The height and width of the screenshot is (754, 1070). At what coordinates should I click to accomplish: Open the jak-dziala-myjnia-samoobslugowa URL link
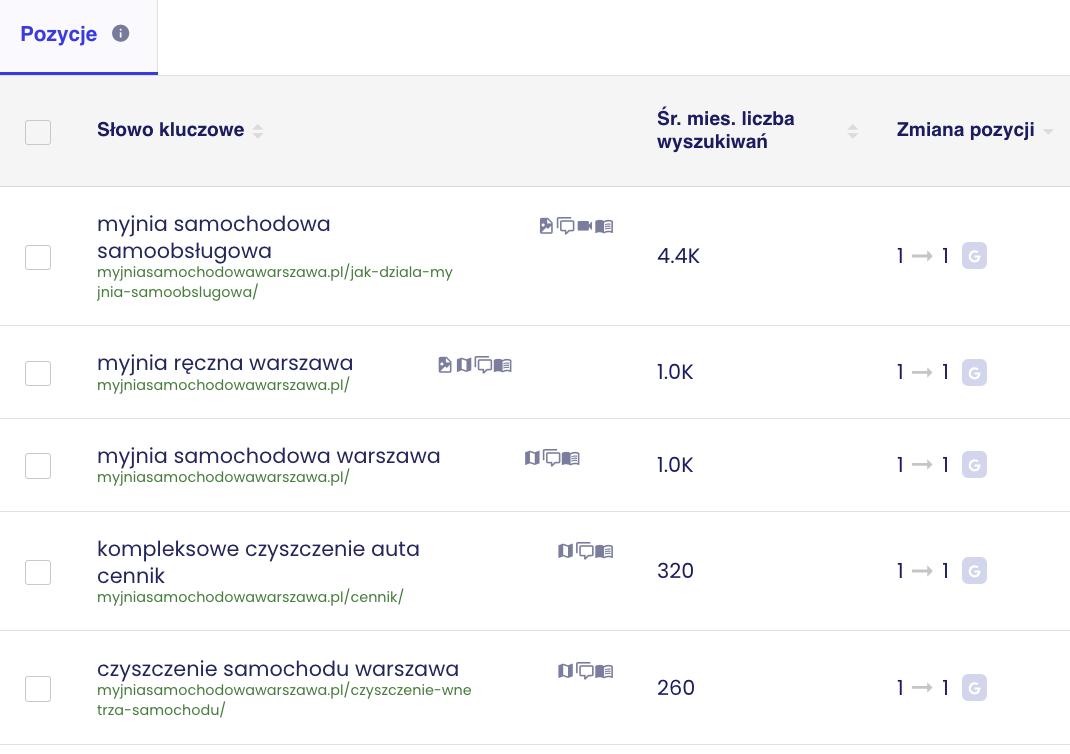tap(275, 282)
